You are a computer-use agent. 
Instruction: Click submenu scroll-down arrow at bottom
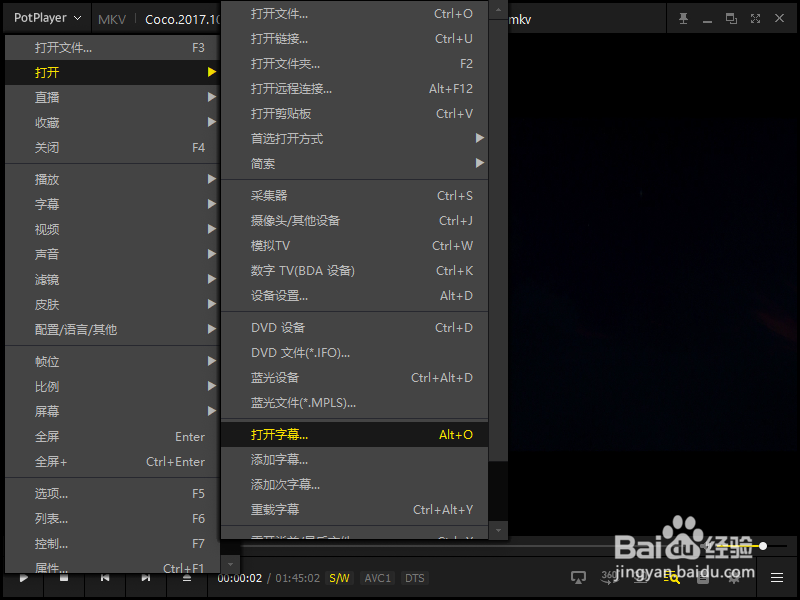498,530
